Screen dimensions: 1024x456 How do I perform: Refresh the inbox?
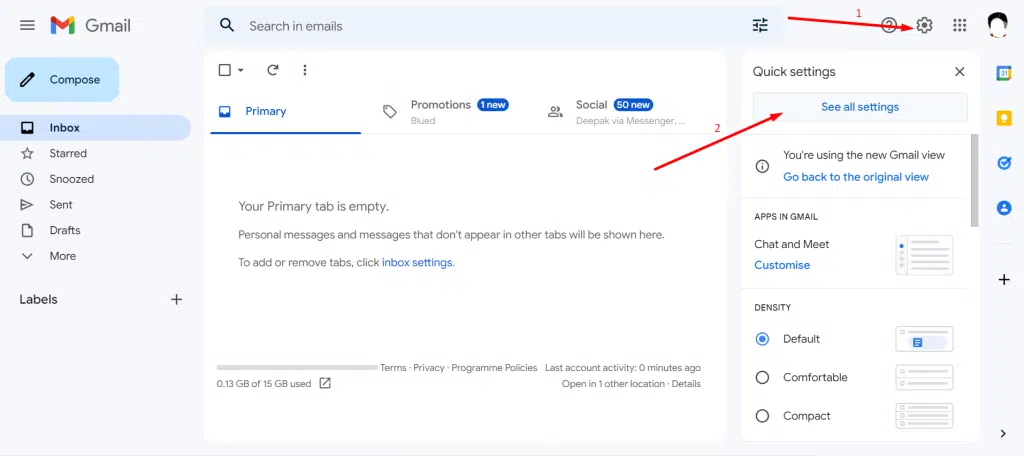273,70
